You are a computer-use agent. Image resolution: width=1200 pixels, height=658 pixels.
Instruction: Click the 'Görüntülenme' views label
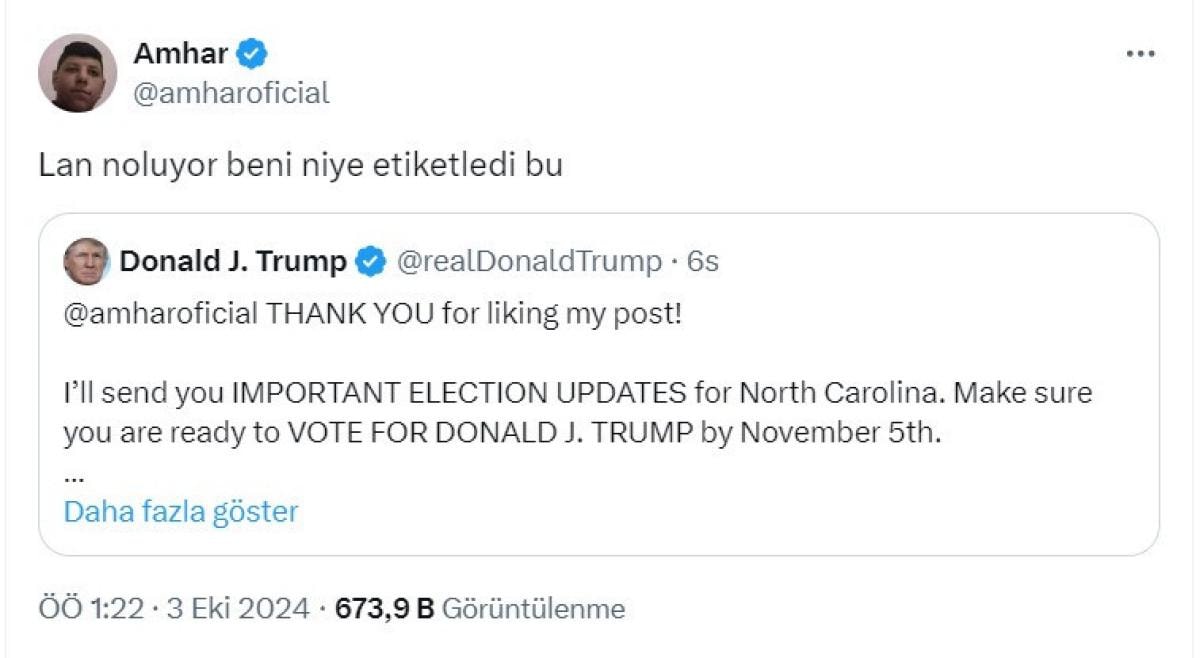(x=533, y=608)
